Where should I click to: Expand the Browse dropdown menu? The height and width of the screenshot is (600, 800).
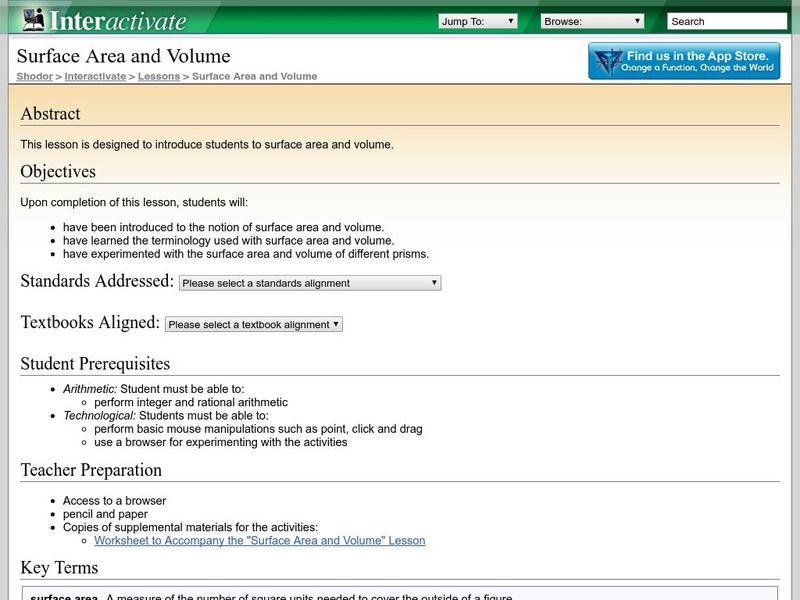coord(593,21)
